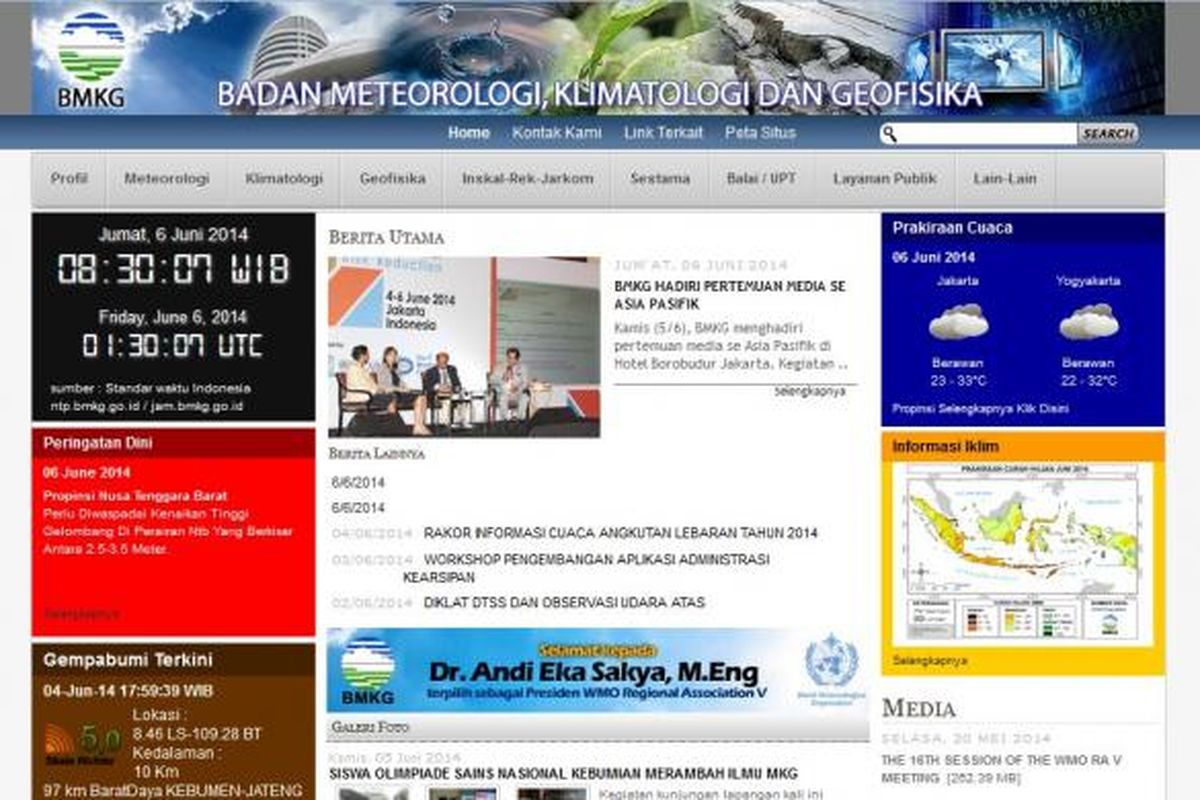
Task: Click the Gempabumi Terkini panel header
Action: pos(173,660)
